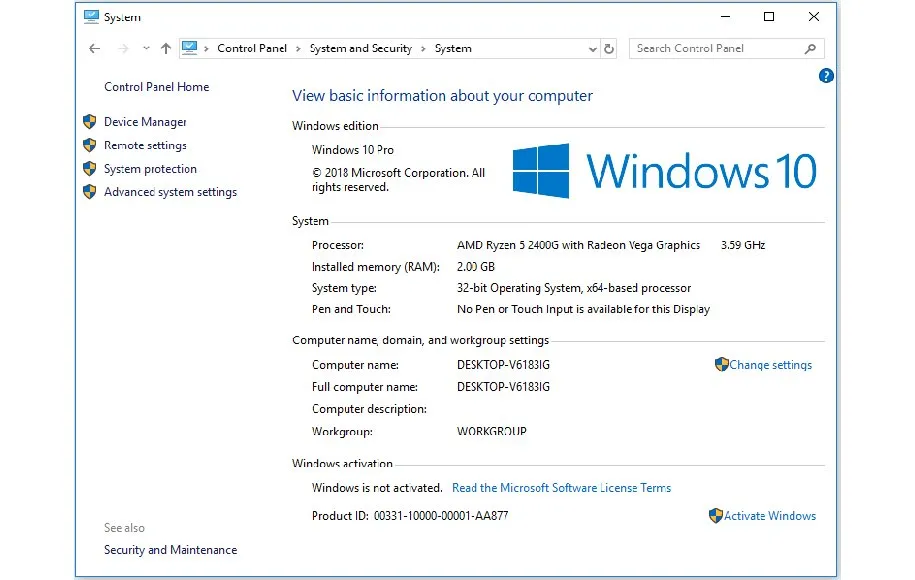Image resolution: width=915 pixels, height=580 pixels.
Task: Select System and Security breadcrumb
Action: point(360,48)
